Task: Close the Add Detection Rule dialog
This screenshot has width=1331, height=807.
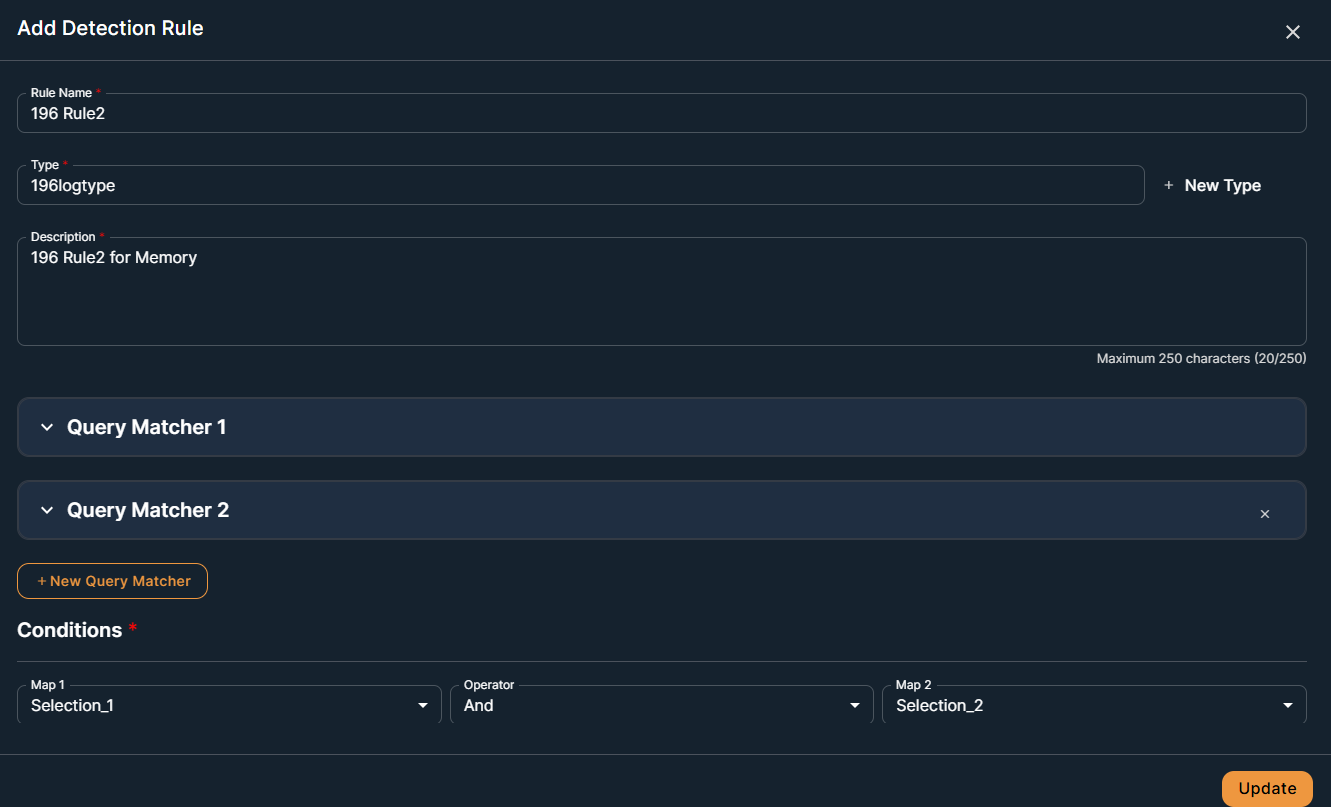Action: click(x=1292, y=32)
